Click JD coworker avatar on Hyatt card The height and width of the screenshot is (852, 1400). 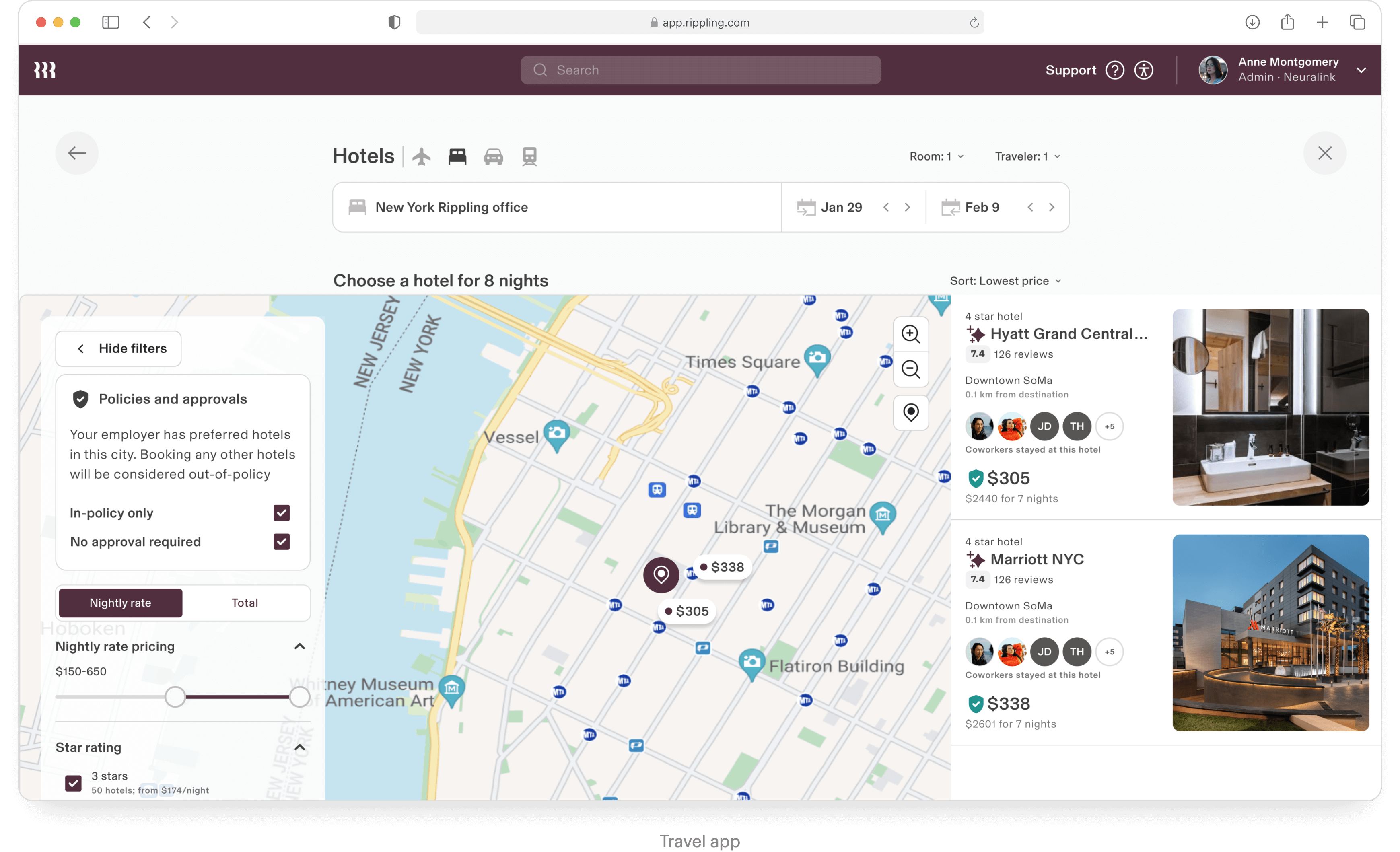tap(1044, 426)
